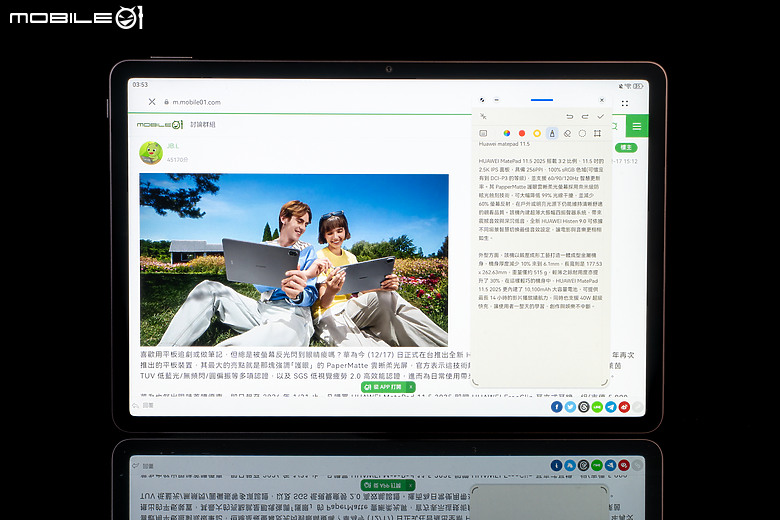Share to Facebook
Viewport: 780px width, 520px height.
pos(557,407)
